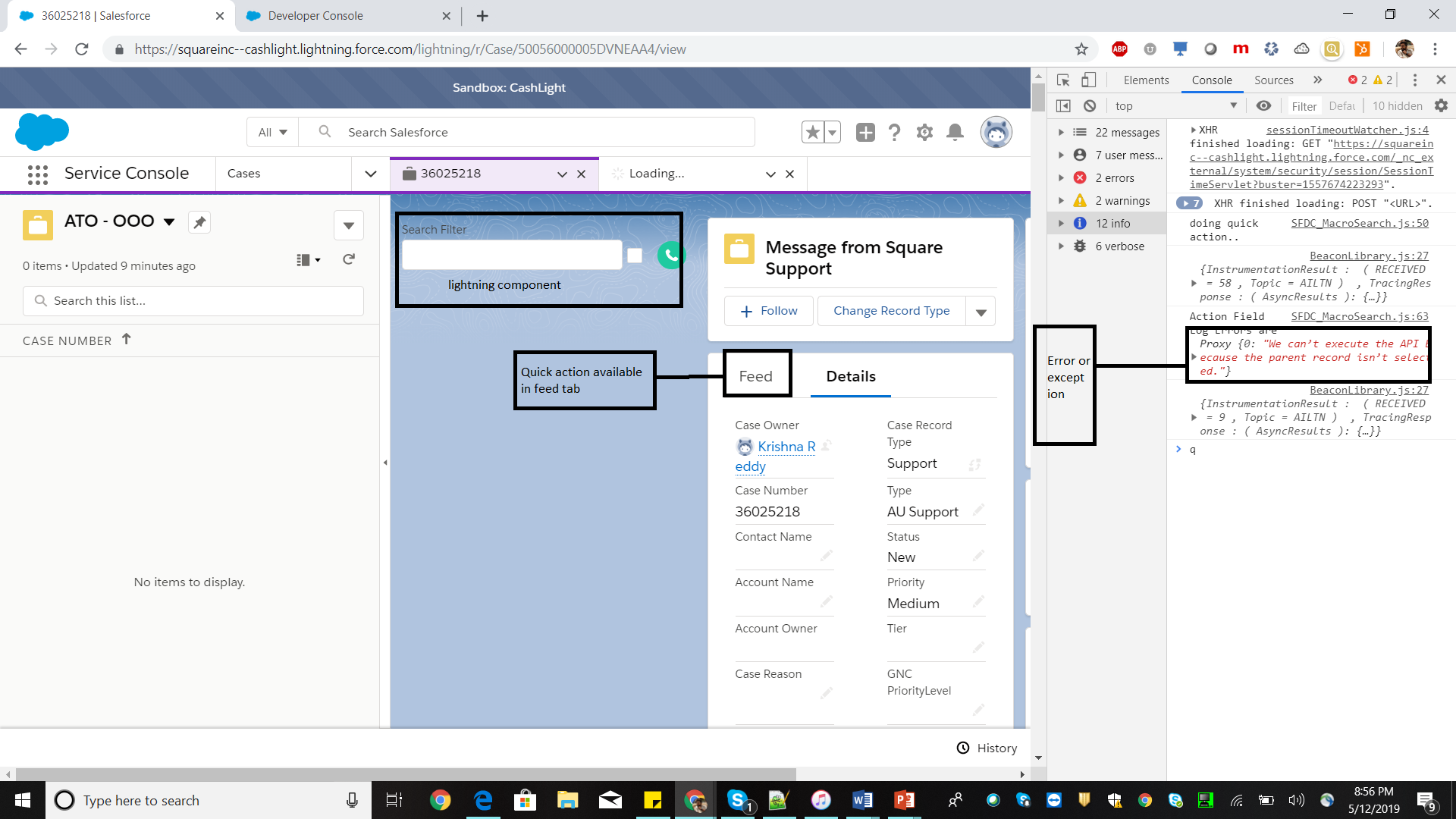
Task: Expand the 2 errors message group
Action: tap(1061, 178)
